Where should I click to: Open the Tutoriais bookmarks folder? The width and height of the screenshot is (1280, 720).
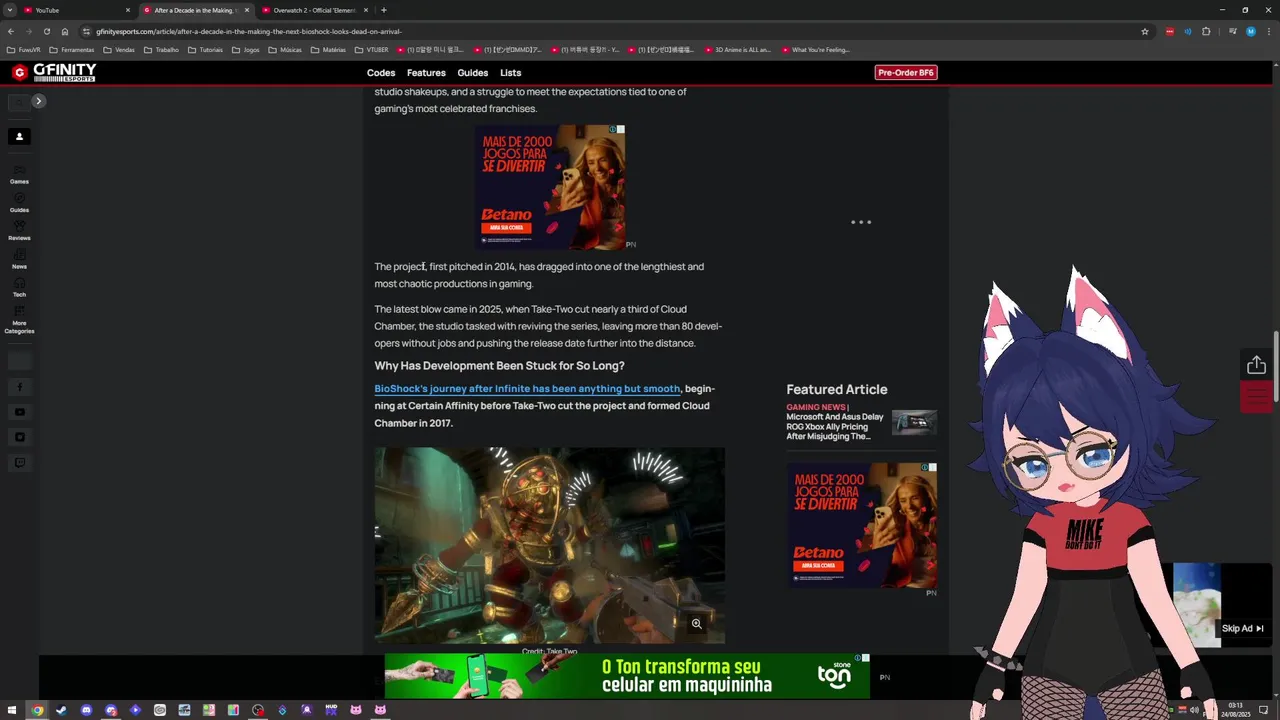coord(205,49)
